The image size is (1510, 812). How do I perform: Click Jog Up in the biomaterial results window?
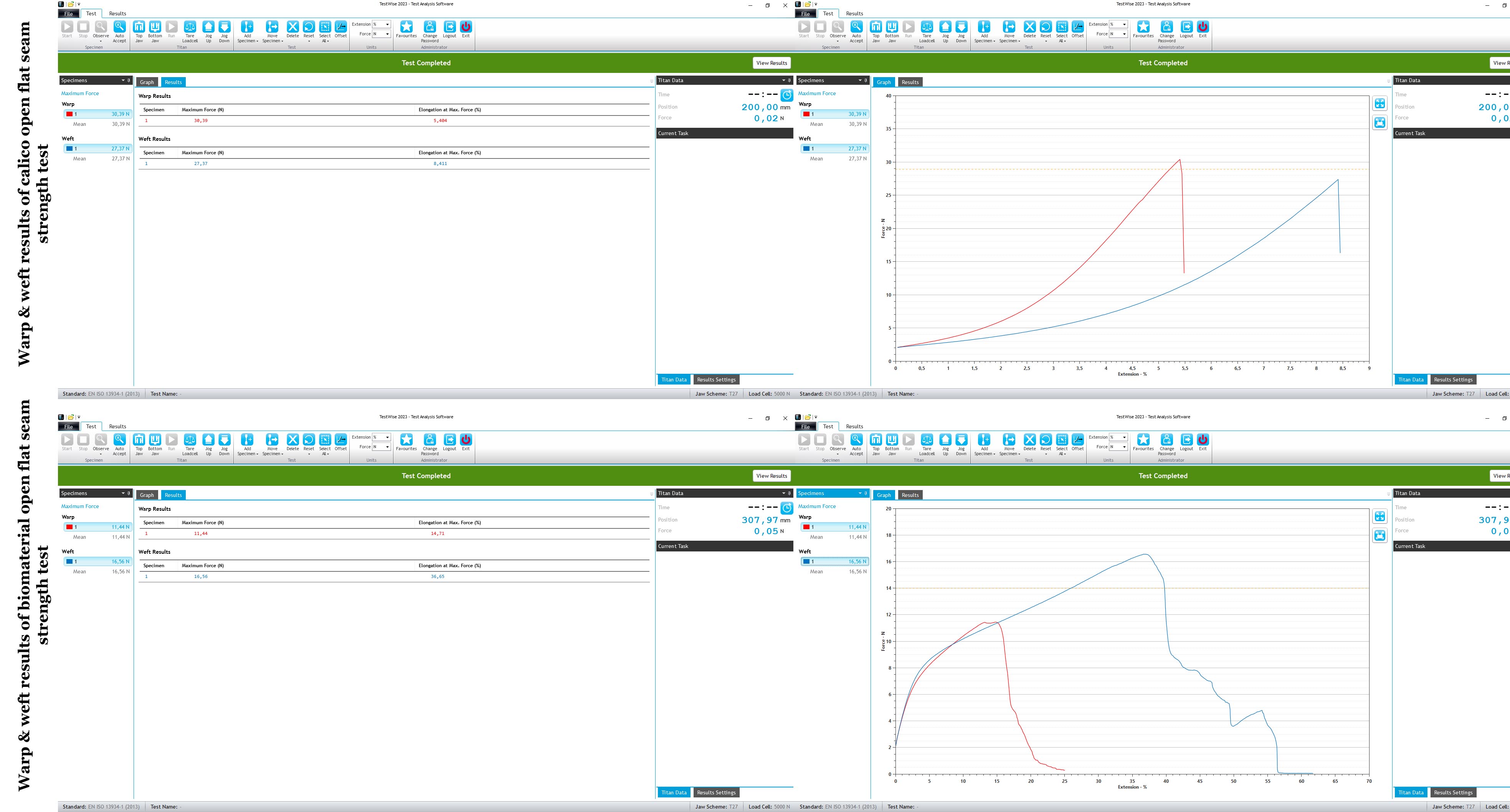coord(208,444)
